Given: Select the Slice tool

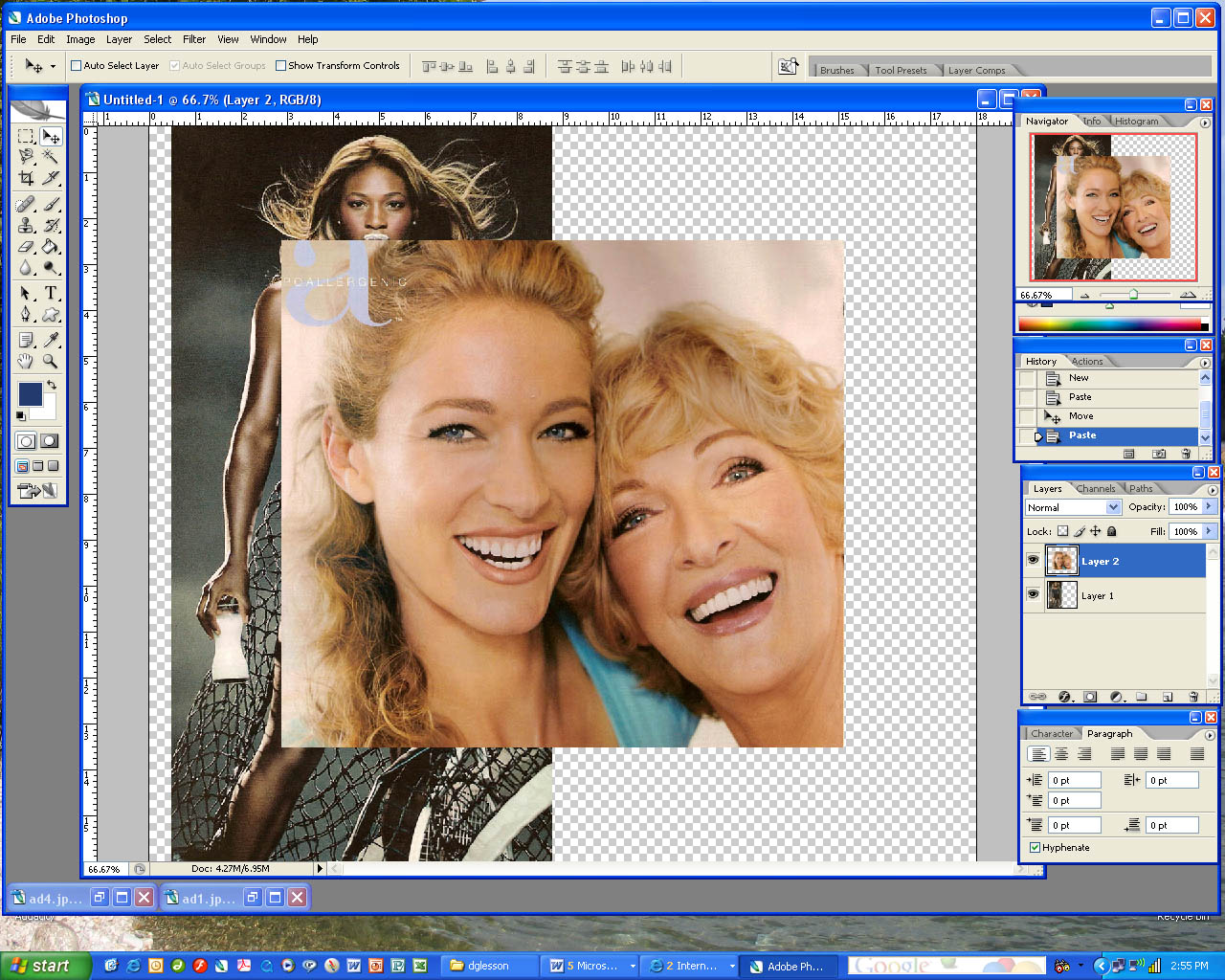Looking at the screenshot, I should (x=51, y=178).
